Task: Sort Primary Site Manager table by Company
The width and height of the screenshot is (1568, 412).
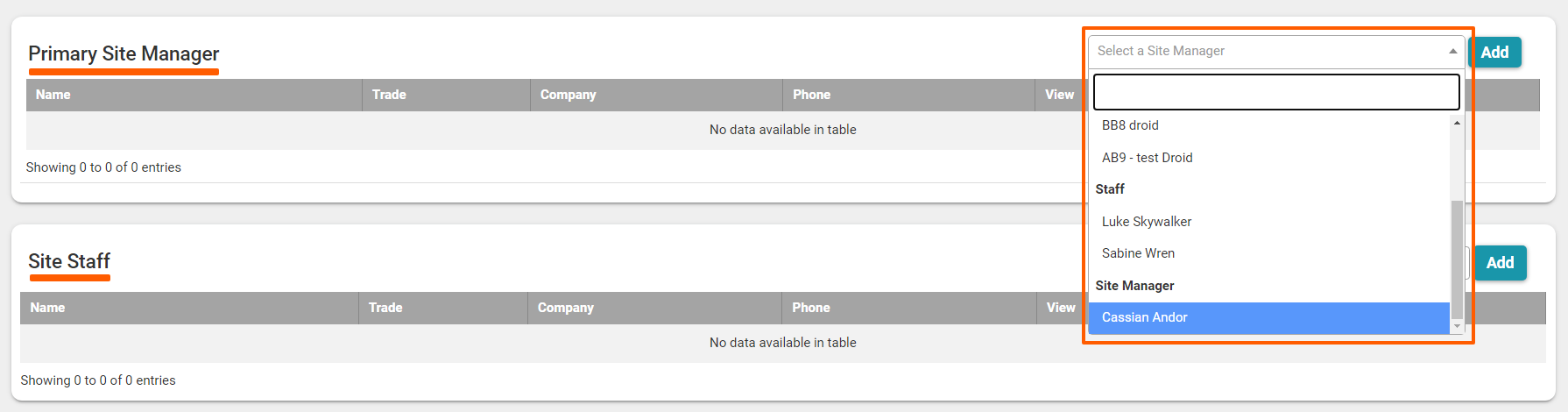Action: tap(568, 95)
